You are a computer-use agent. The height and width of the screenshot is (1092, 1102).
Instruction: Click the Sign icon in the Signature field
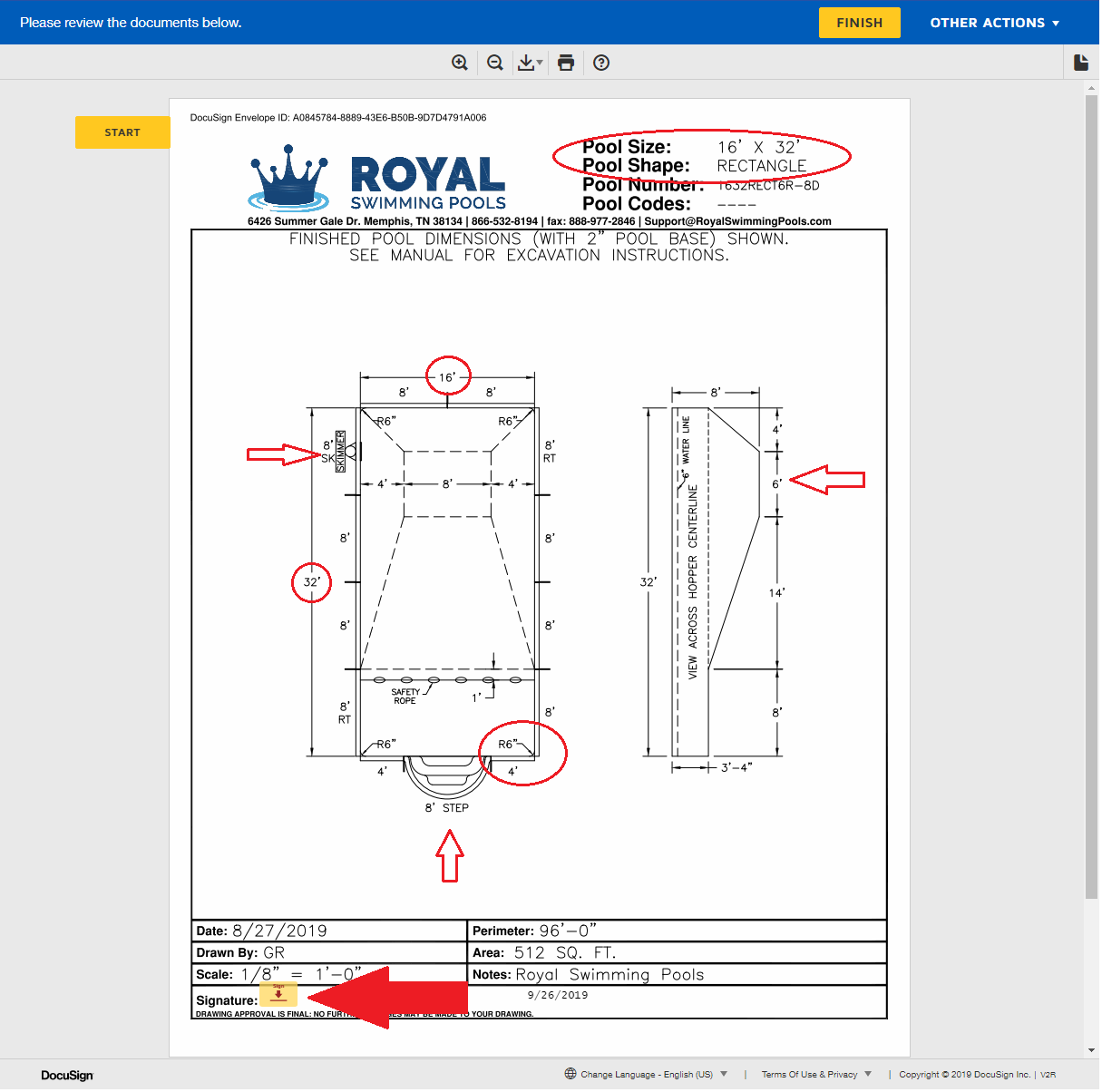(278, 995)
